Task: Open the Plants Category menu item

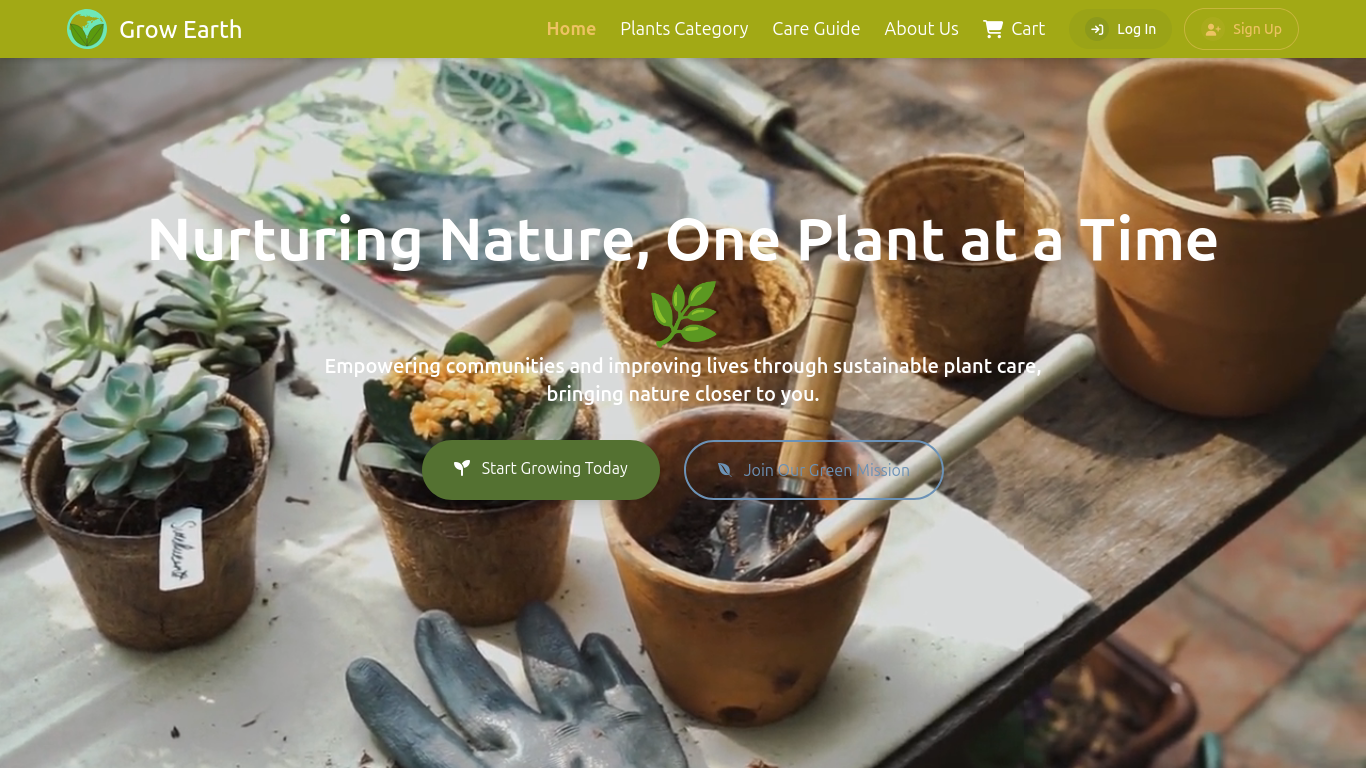Action: 684,29
